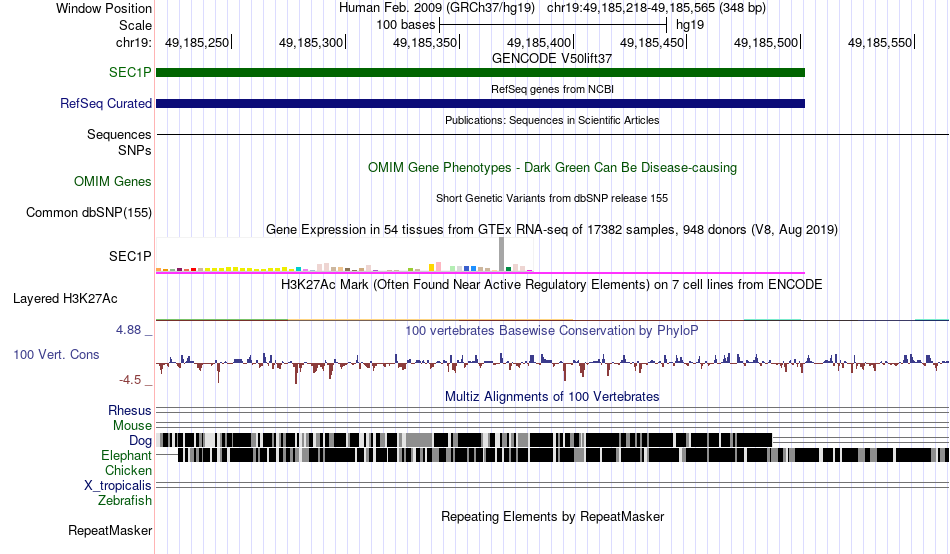Select the Rhesus alignment row label
The image size is (950, 554).
coord(130,410)
